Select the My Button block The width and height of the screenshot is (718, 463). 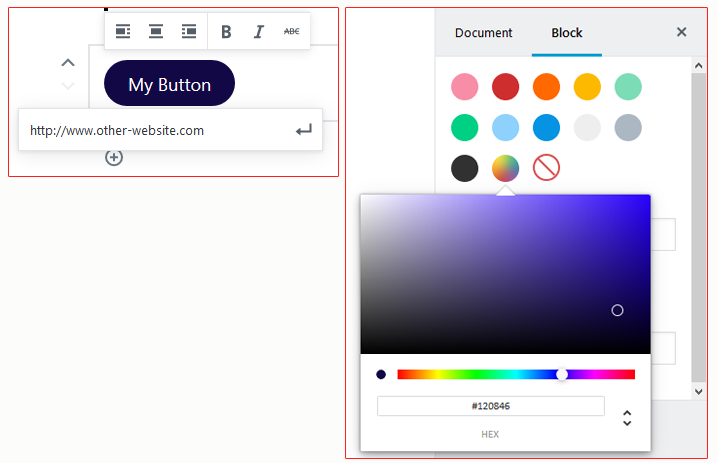point(169,84)
